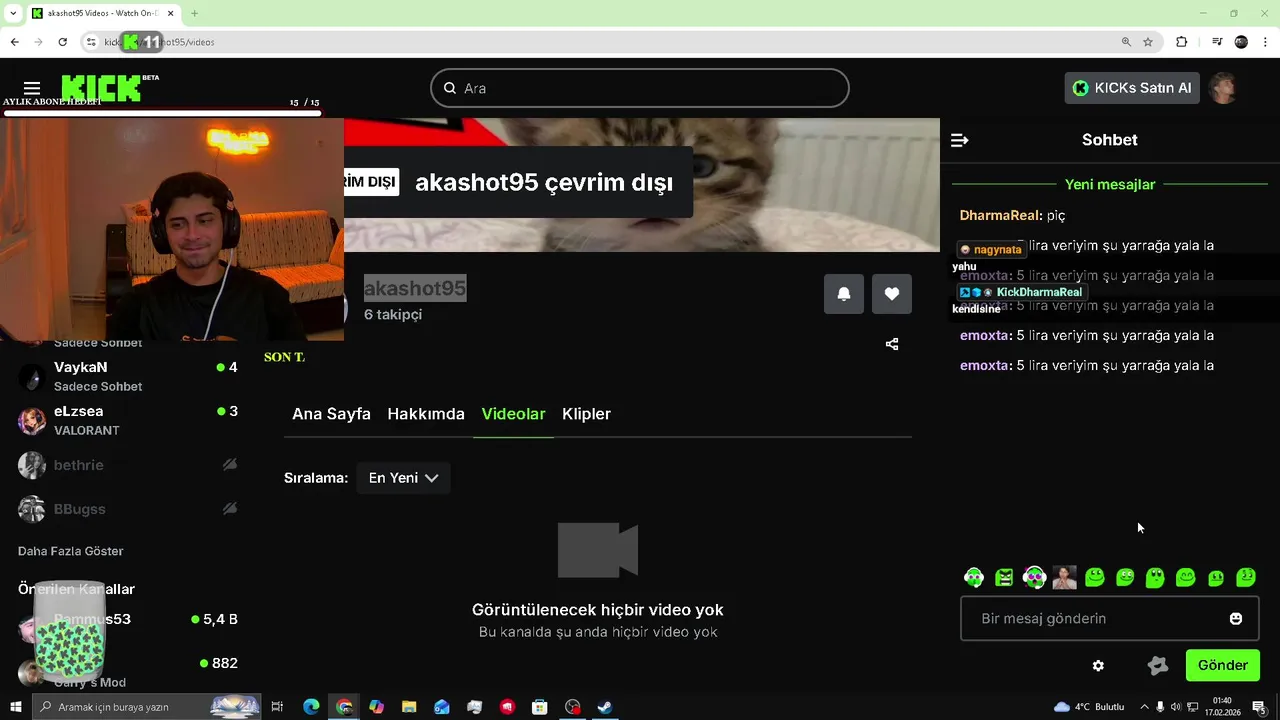
Task: Follow akashot95 with the heart button
Action: [x=892, y=294]
